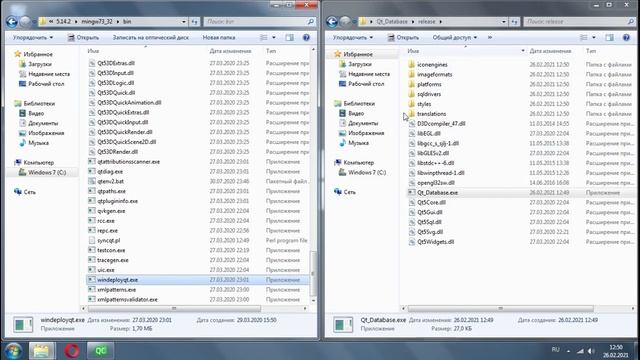This screenshot has height=360, width=640.
Task: Toggle preview pane in right window
Action: [609, 38]
